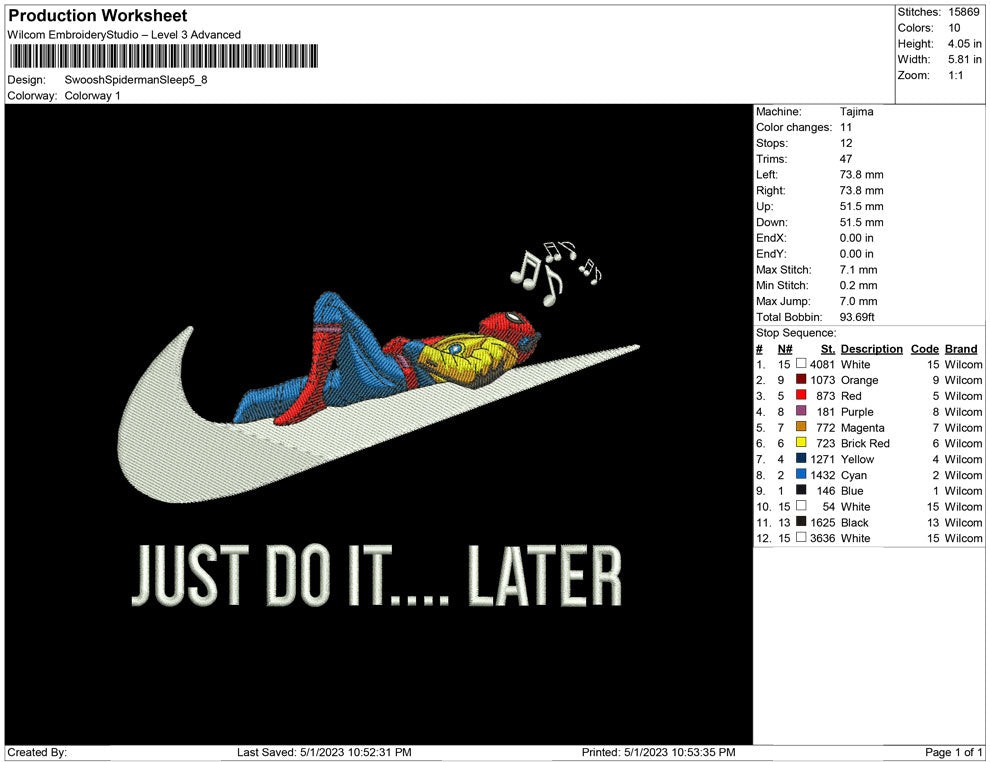Select the design name SwooshSpidermanSleep5_8
The image size is (990, 762).
(x=136, y=80)
